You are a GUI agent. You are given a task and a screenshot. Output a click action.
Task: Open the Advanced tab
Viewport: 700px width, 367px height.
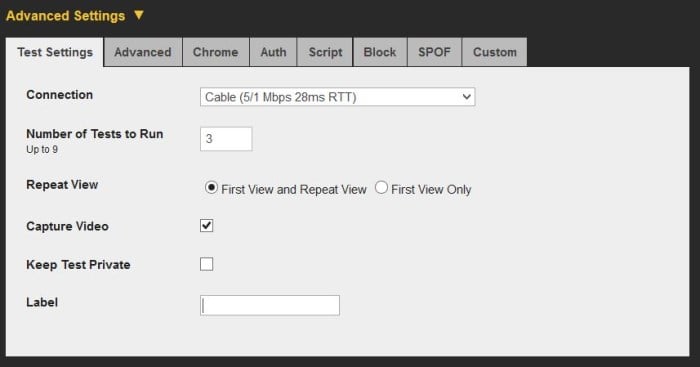tap(143, 52)
